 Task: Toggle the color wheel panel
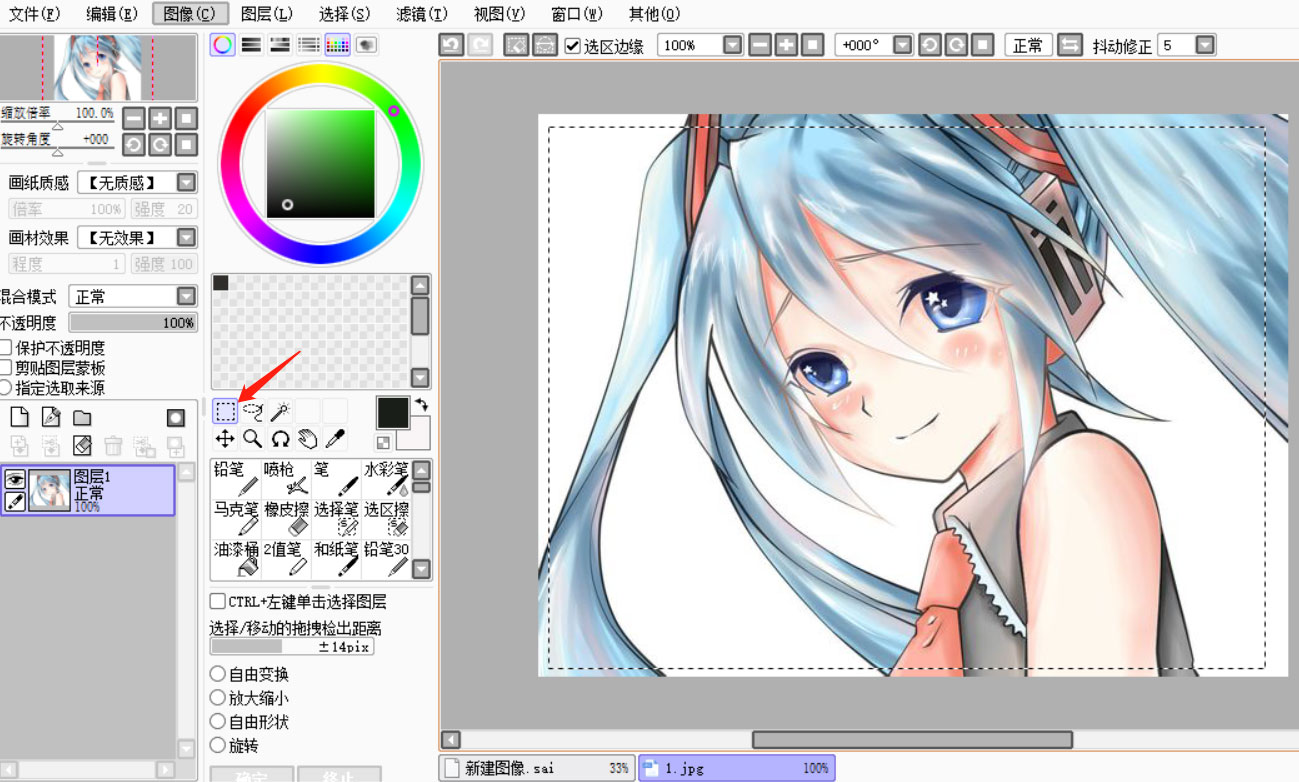tap(222, 44)
